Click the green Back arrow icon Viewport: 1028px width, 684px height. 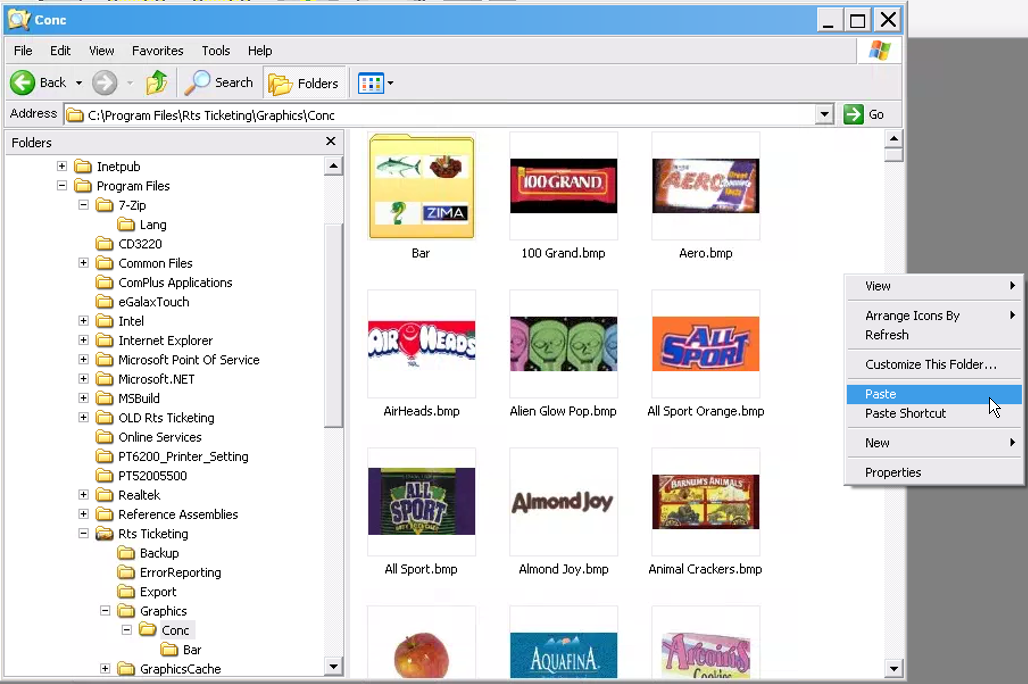click(x=22, y=83)
